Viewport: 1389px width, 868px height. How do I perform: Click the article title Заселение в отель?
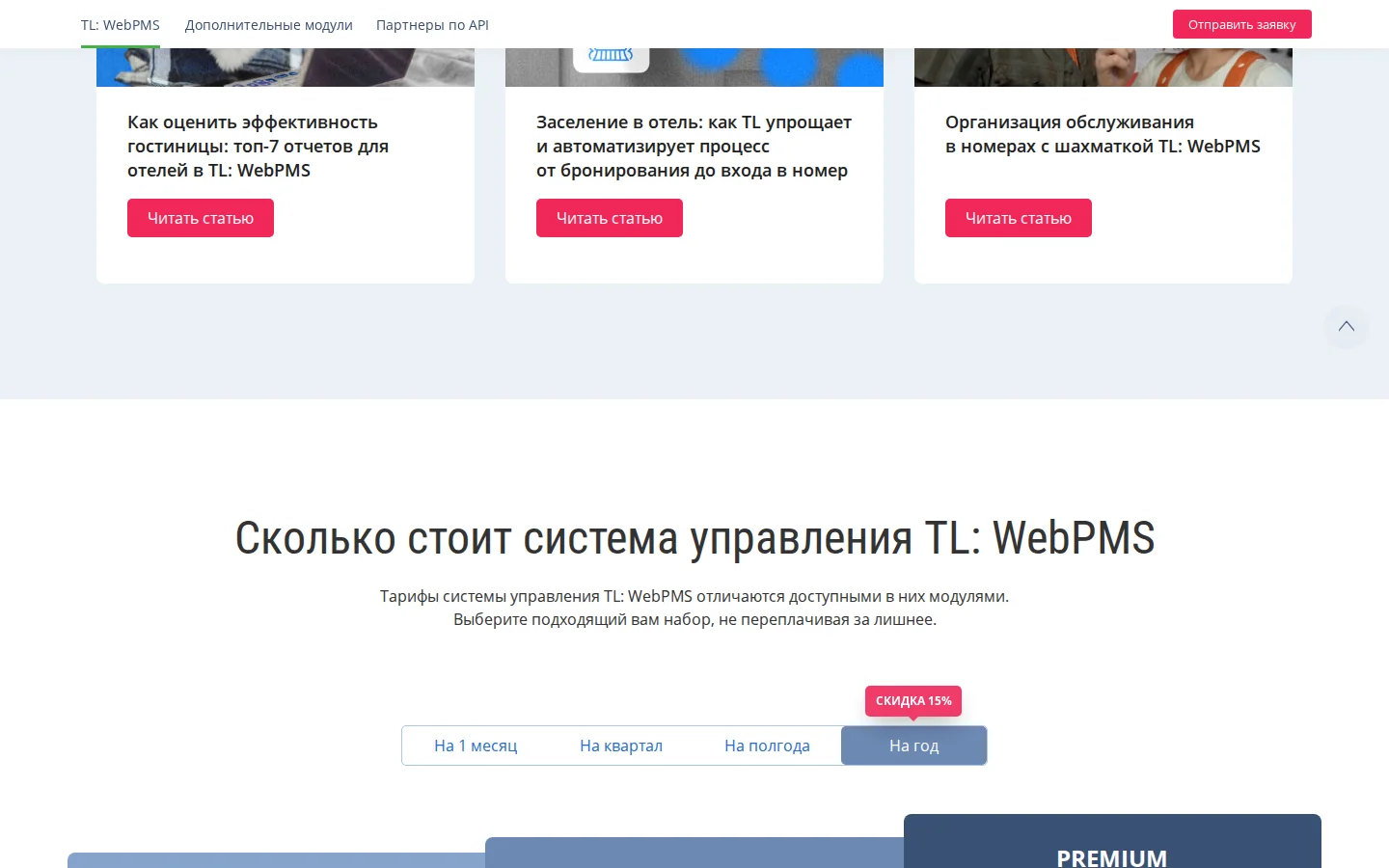coord(694,147)
